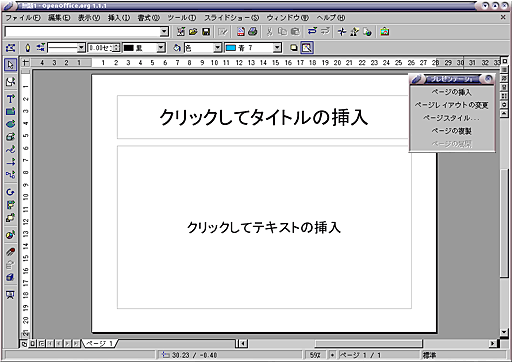The width and height of the screenshot is (512, 362).
Task: Click the black line color swatch
Action: click(x=129, y=48)
